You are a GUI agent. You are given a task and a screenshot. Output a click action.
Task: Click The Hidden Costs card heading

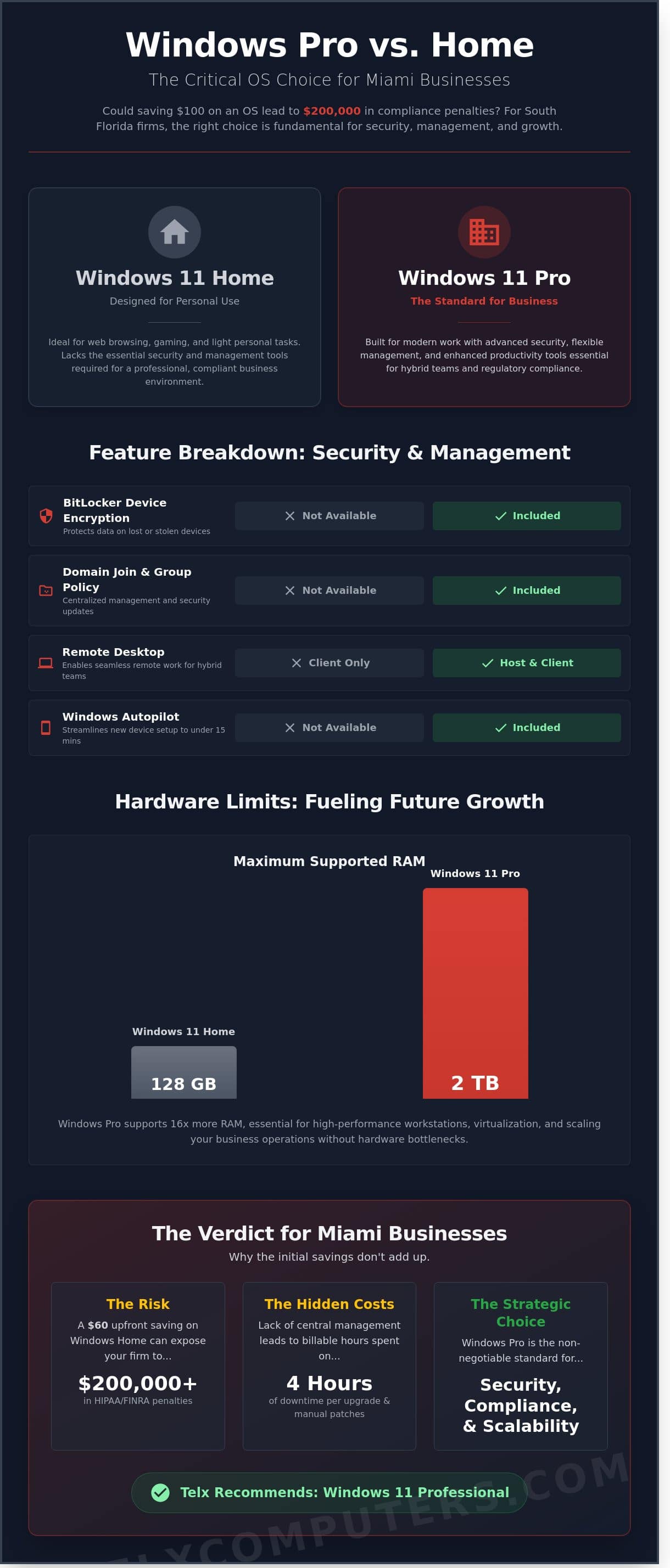[x=329, y=1304]
